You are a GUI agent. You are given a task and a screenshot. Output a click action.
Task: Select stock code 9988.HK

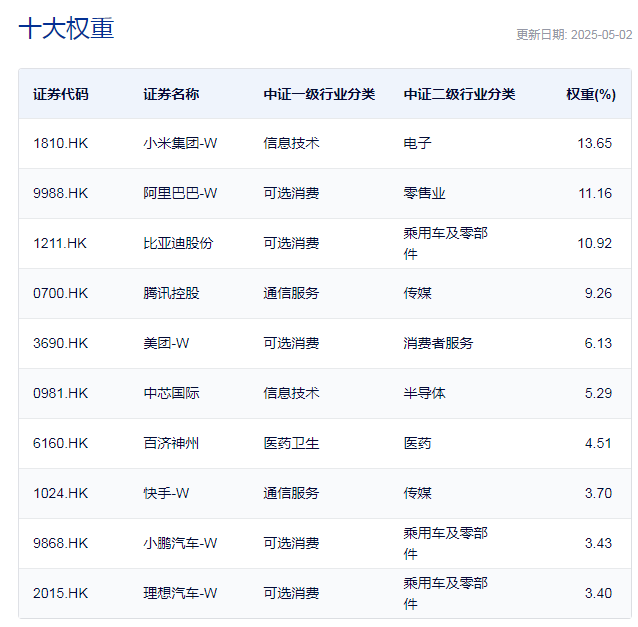[61, 193]
